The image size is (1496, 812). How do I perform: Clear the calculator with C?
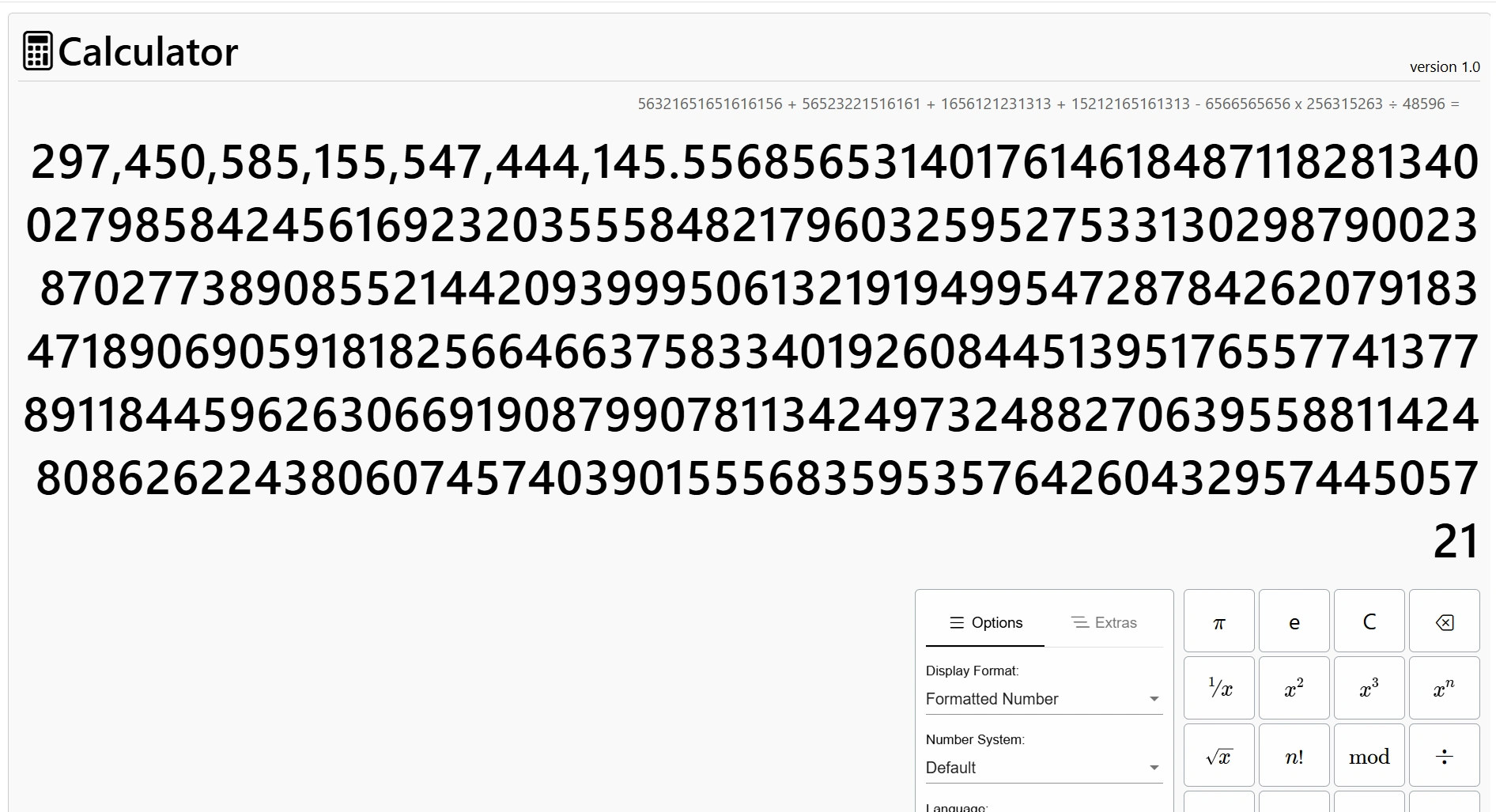pos(1369,621)
